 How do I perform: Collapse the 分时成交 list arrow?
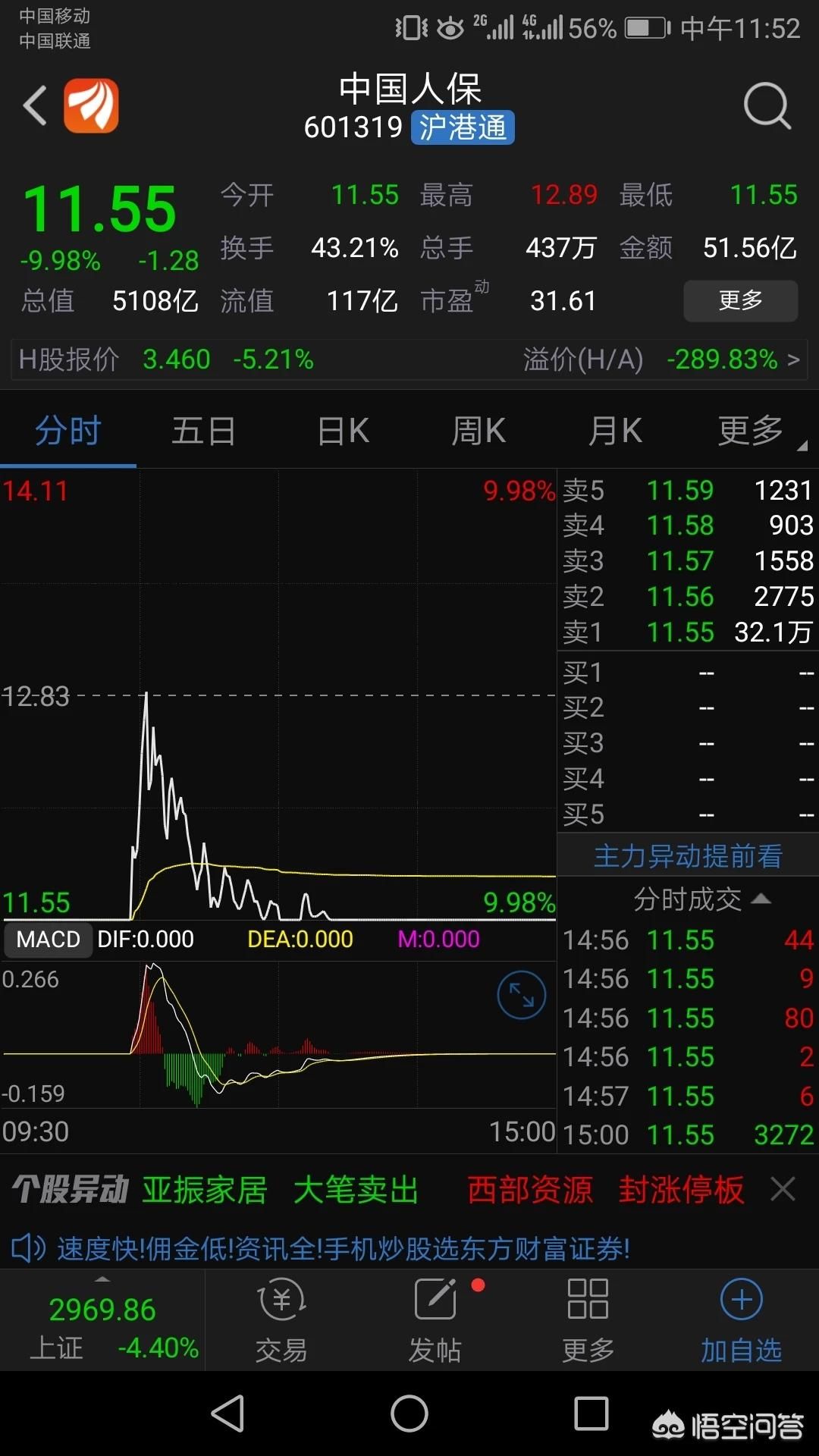pyautogui.click(x=761, y=899)
